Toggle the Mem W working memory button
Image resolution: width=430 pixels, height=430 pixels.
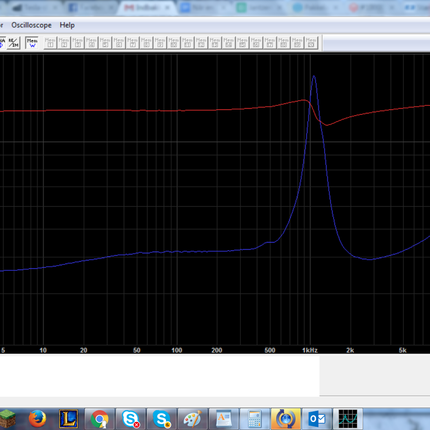tap(32, 43)
